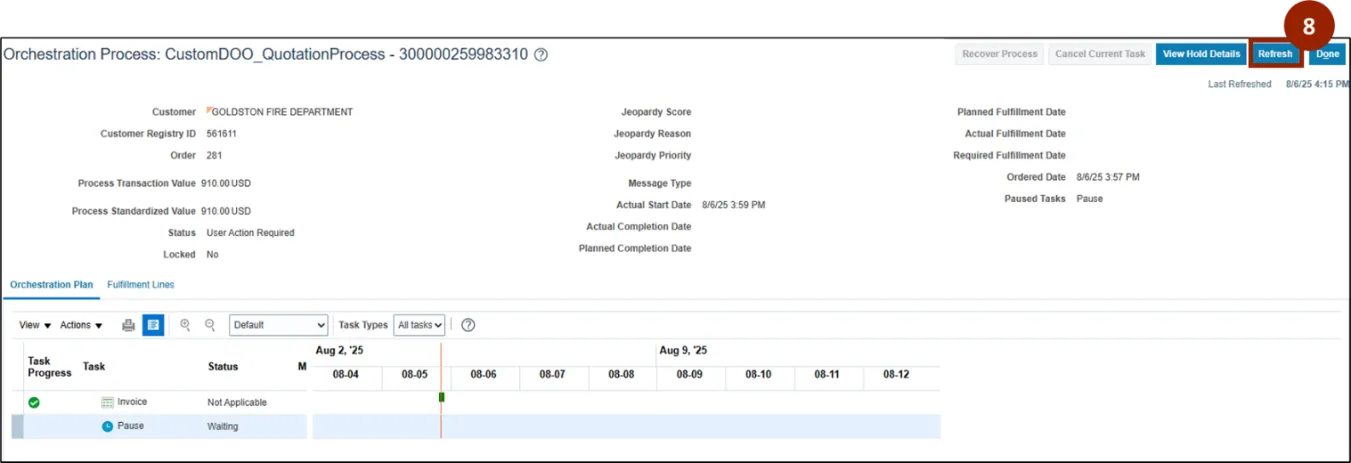The height and width of the screenshot is (463, 1351).
Task: Click the Actual Start Date value 8/6/25 3:59 PM
Action: [734, 204]
